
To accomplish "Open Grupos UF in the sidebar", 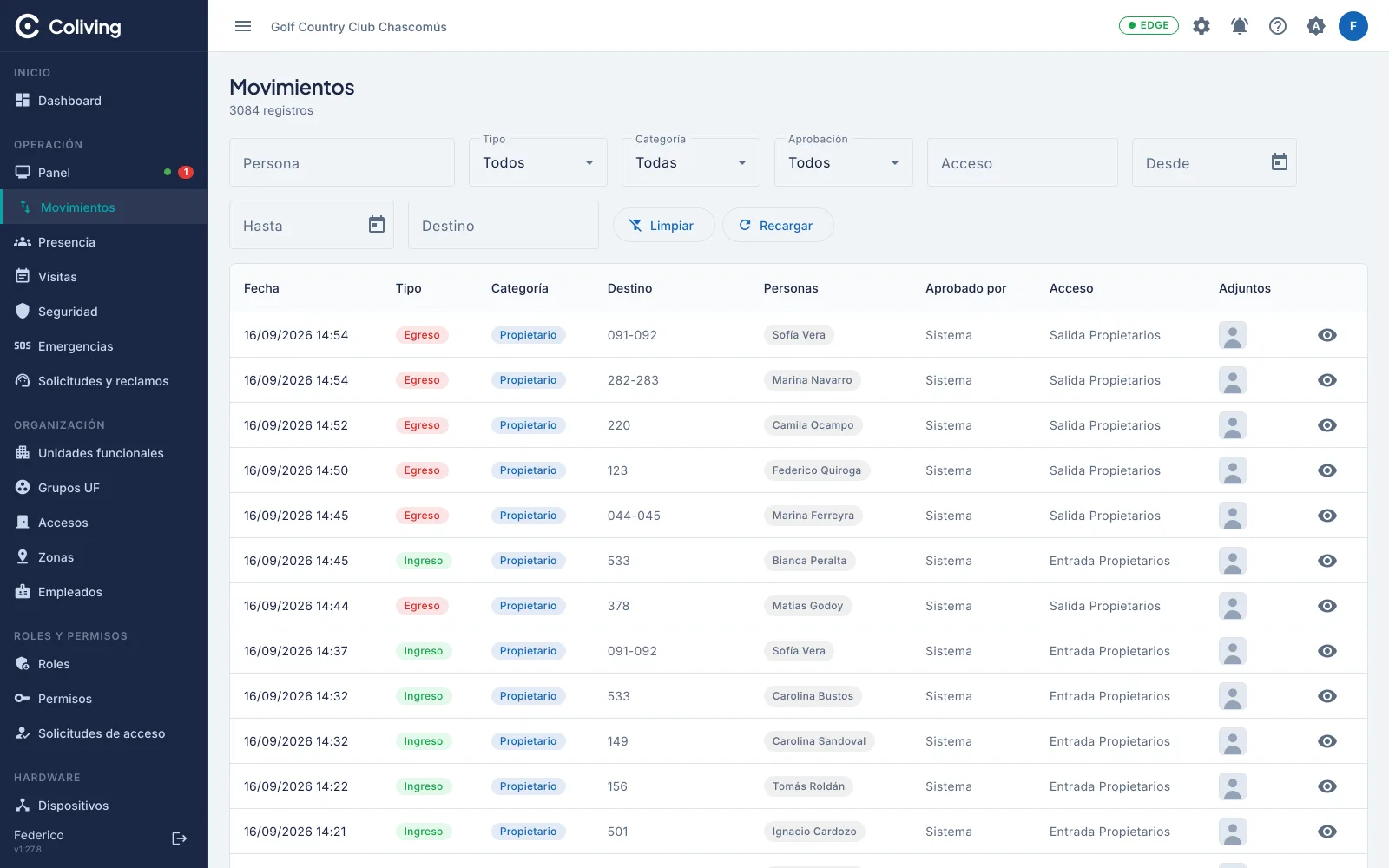I will 104,488.
